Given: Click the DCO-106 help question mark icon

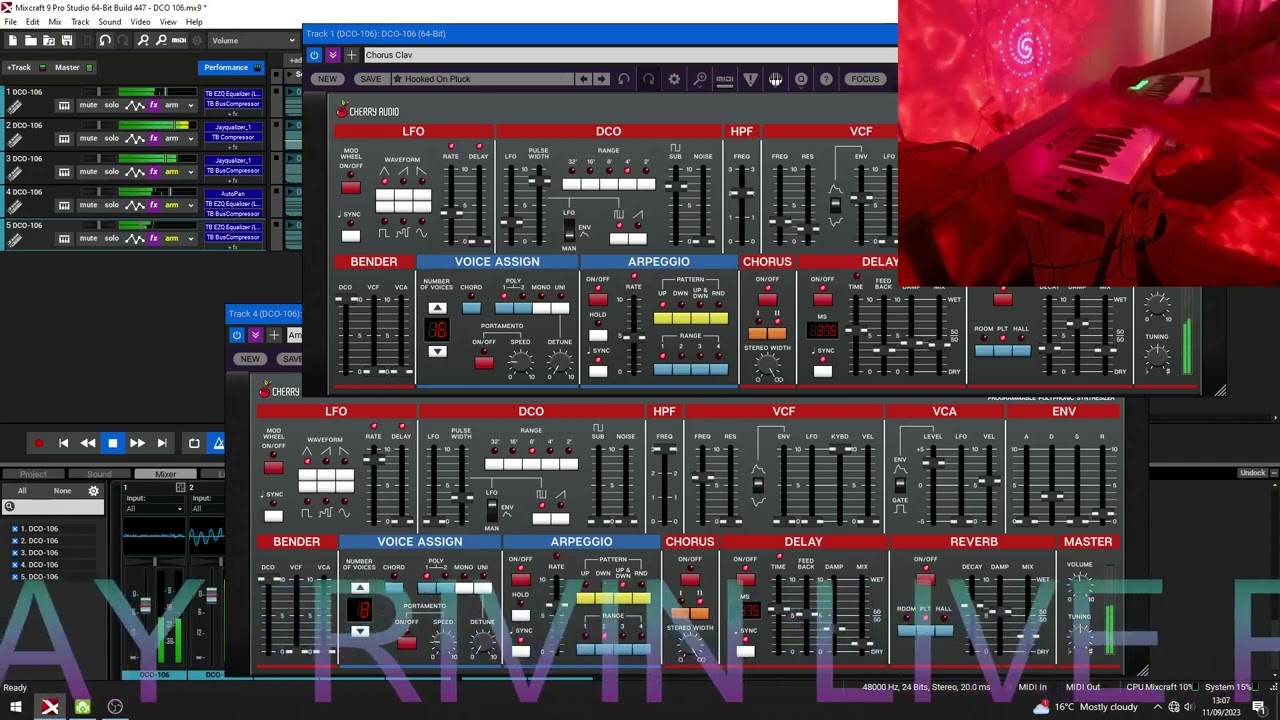Looking at the screenshot, I should pyautogui.click(x=826, y=79).
